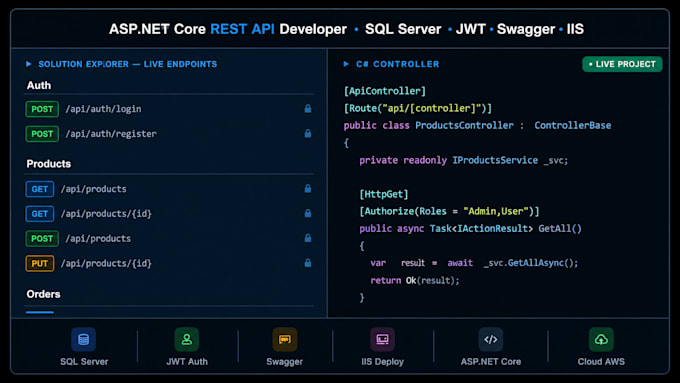Click the GET row's /api/products path text
This screenshot has width=680, height=383.
pos(94,189)
